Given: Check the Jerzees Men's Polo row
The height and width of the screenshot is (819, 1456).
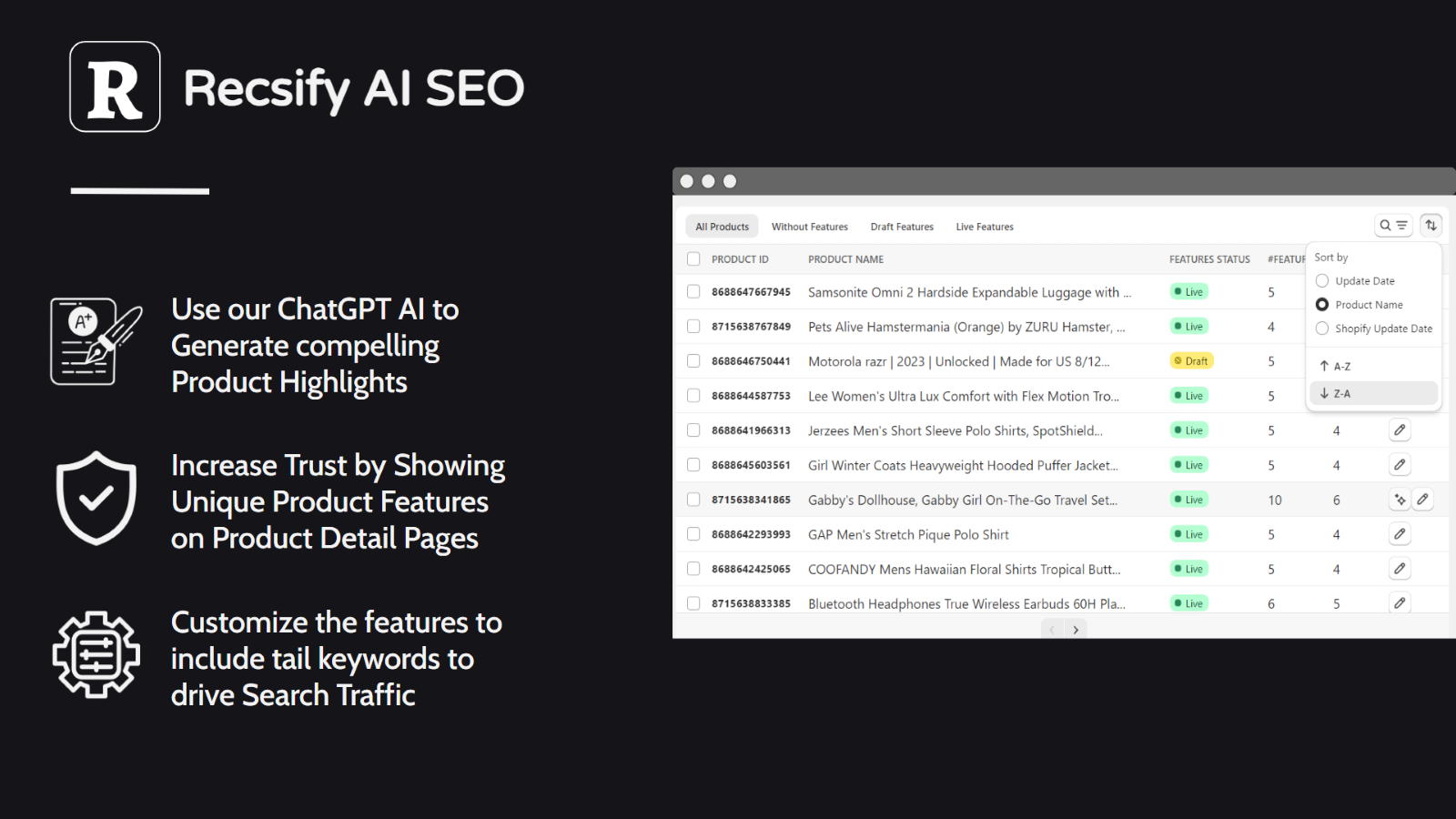Looking at the screenshot, I should click(x=693, y=430).
